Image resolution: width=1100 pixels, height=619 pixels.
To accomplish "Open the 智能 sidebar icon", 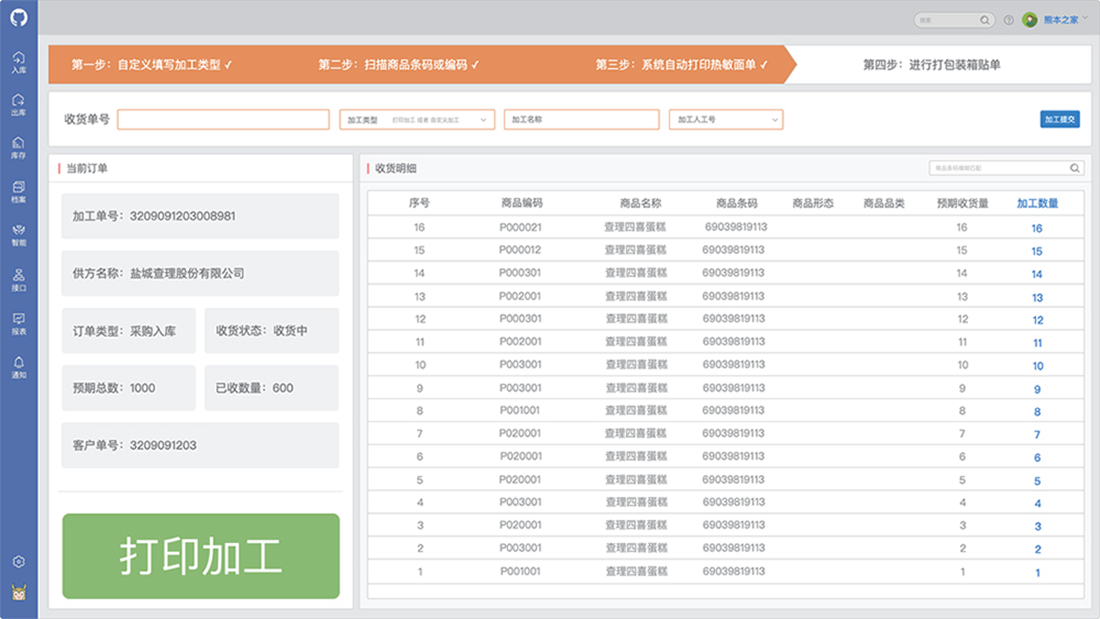I will coord(19,235).
